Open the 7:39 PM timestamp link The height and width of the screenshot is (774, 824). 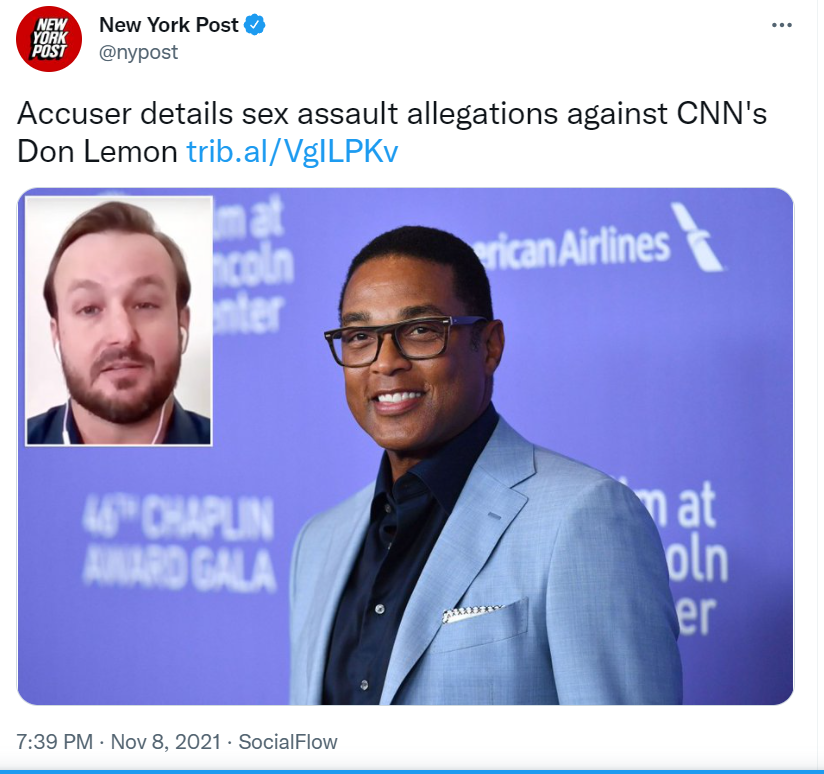(55, 742)
